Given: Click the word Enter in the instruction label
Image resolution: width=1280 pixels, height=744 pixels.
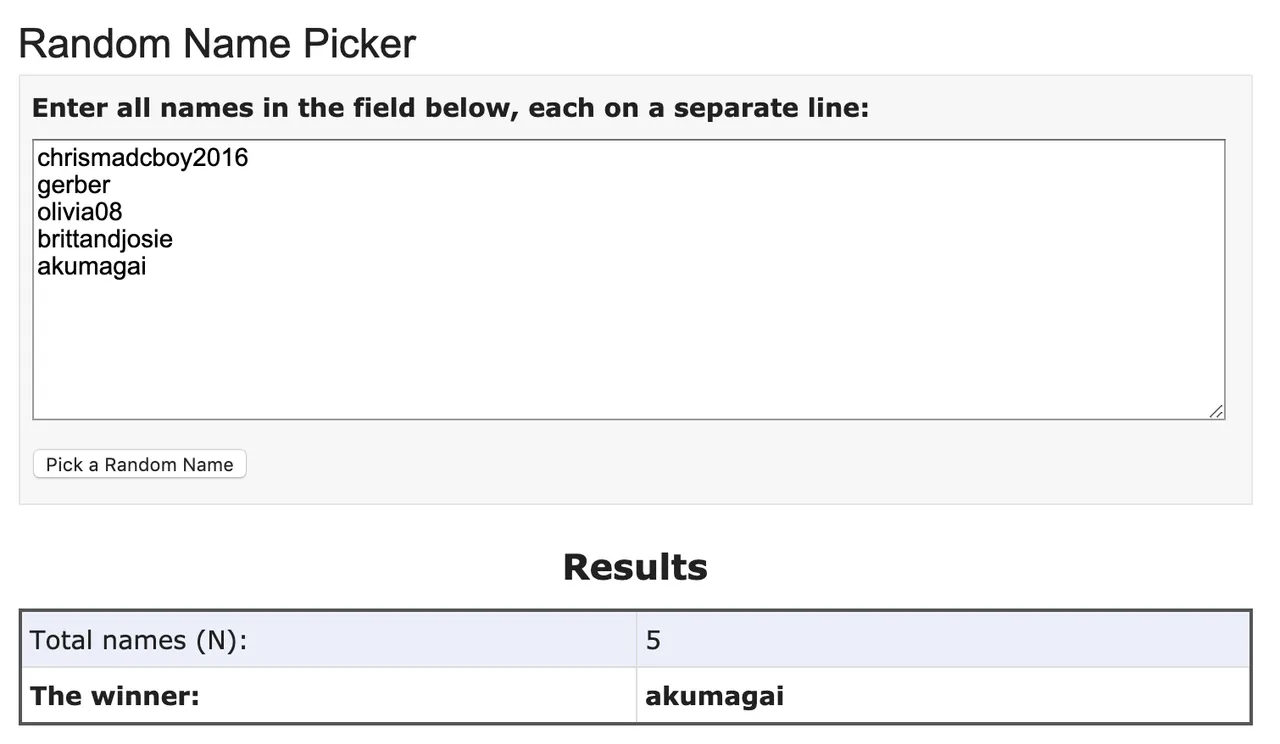Looking at the screenshot, I should click(70, 108).
